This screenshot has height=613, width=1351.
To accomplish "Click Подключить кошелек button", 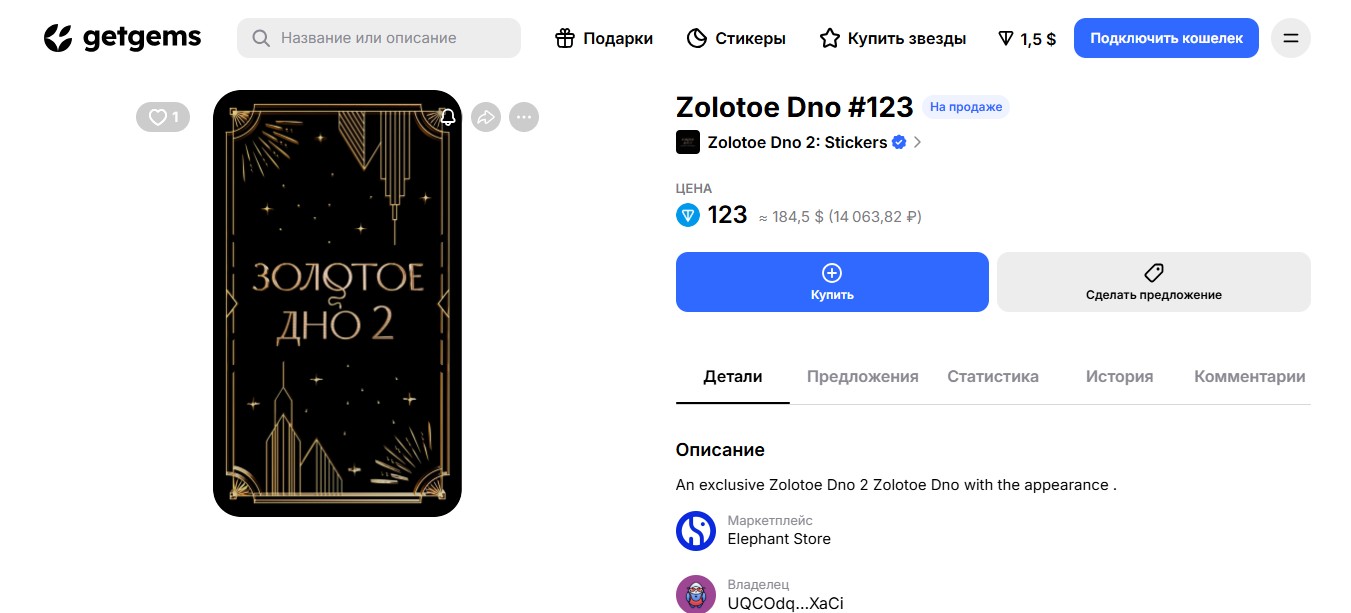I will click(1165, 38).
